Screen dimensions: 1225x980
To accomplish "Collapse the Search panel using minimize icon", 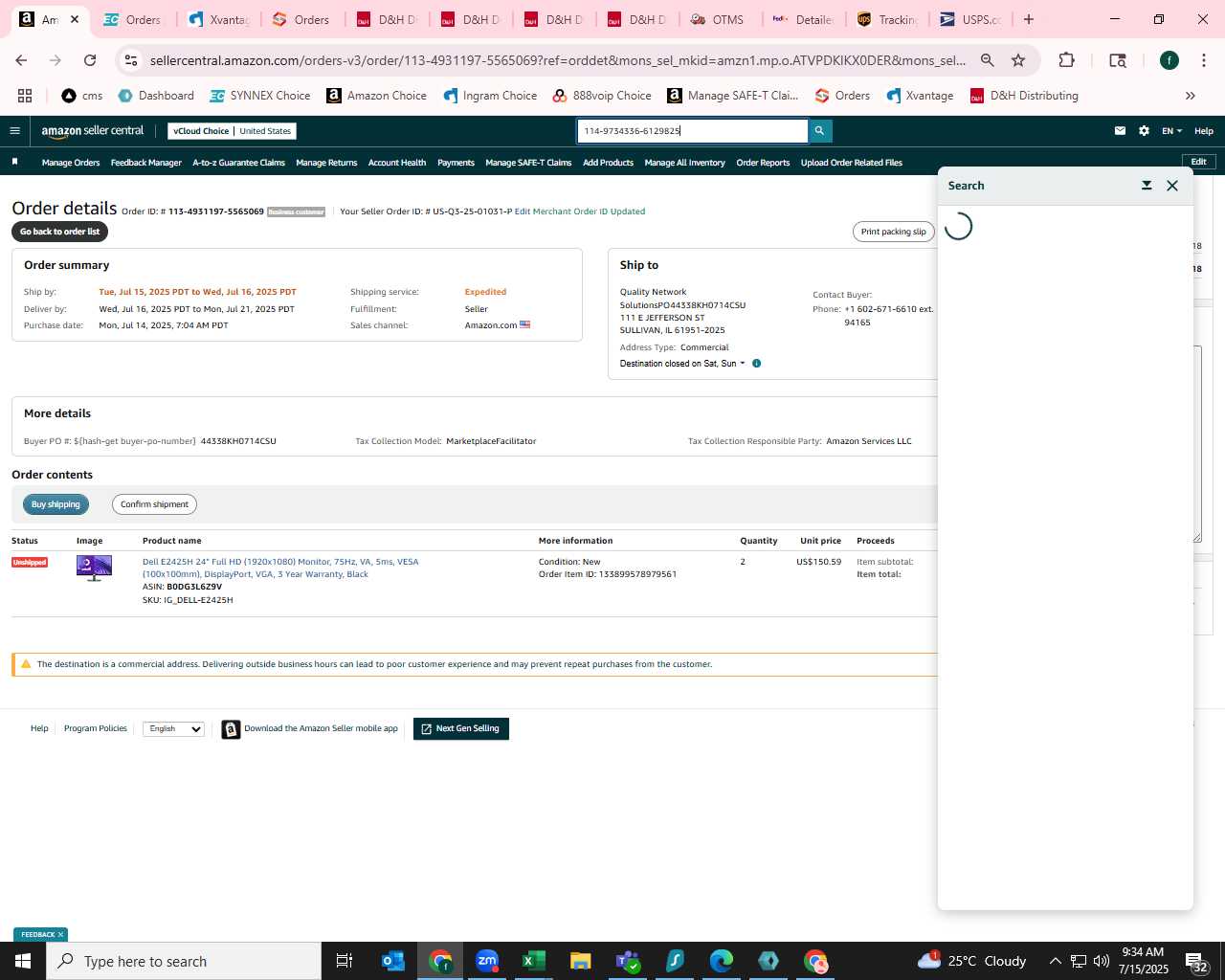I will tap(1147, 186).
